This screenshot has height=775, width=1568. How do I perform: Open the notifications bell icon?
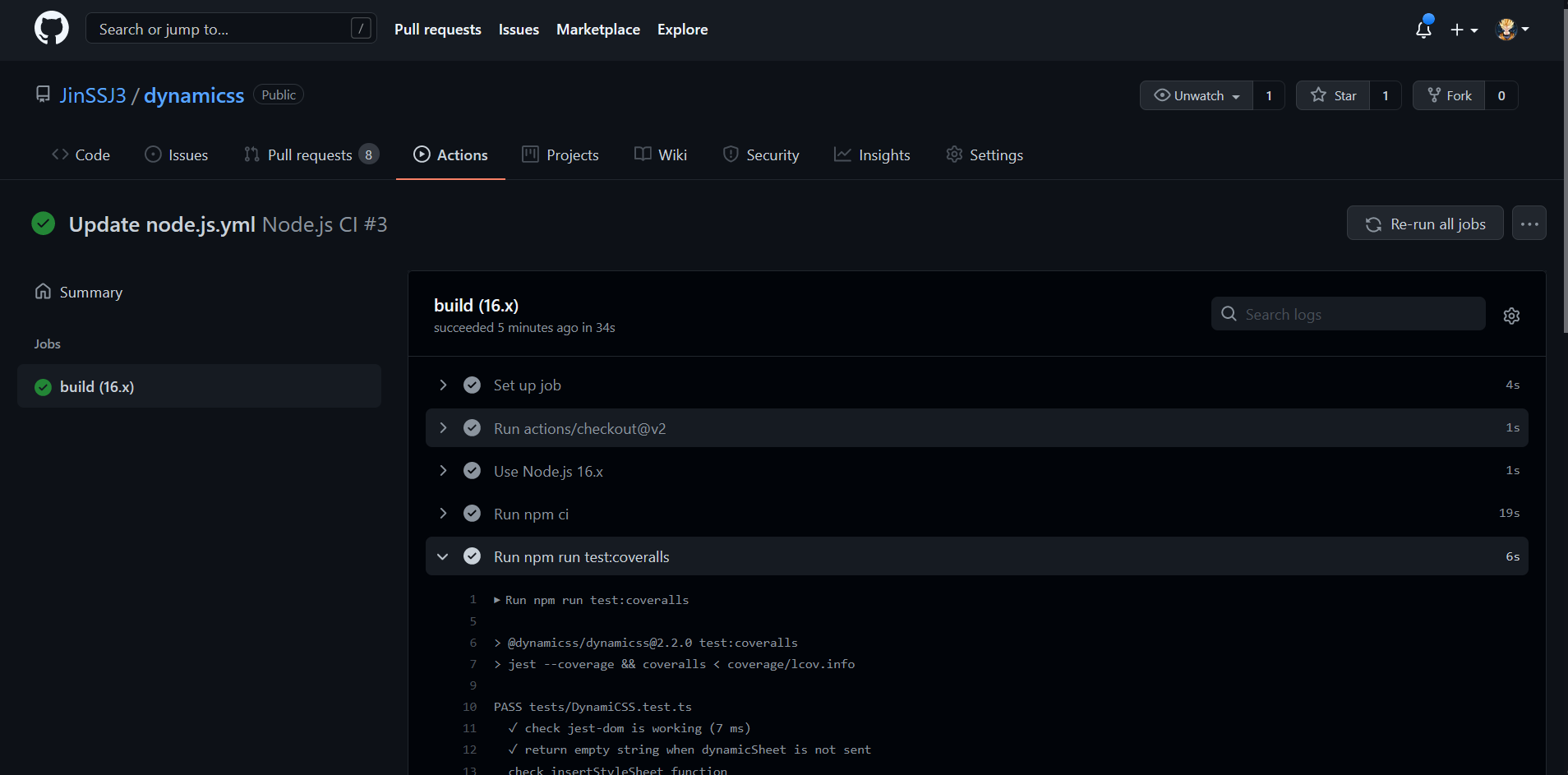pyautogui.click(x=1423, y=30)
